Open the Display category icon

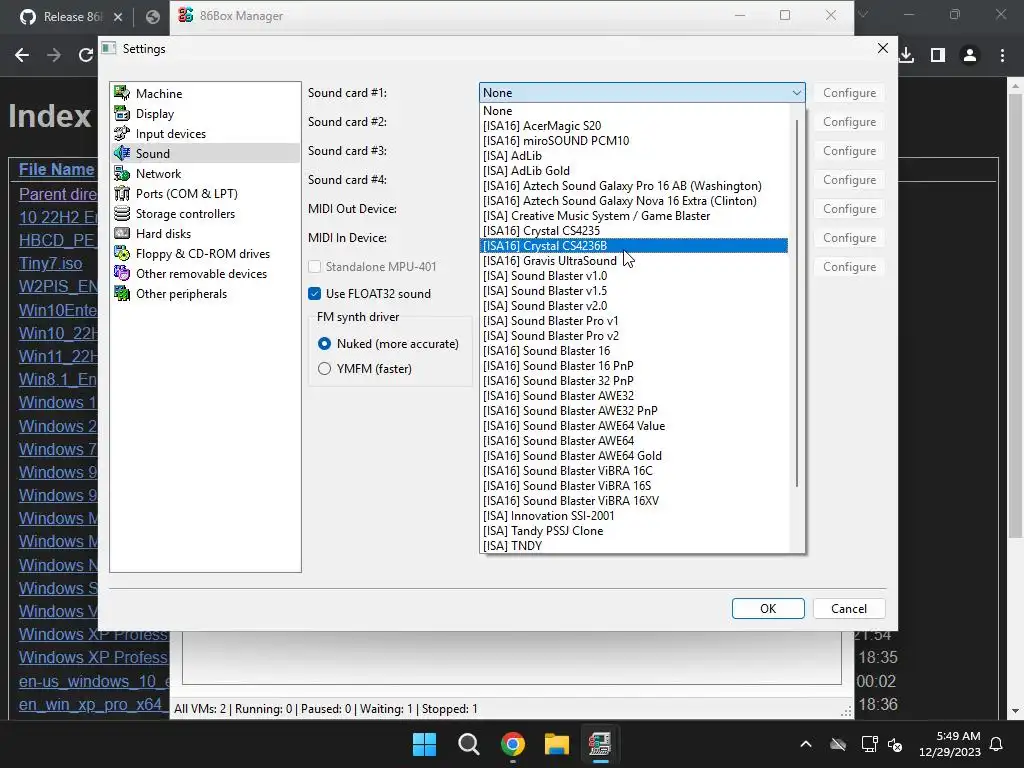click(121, 114)
